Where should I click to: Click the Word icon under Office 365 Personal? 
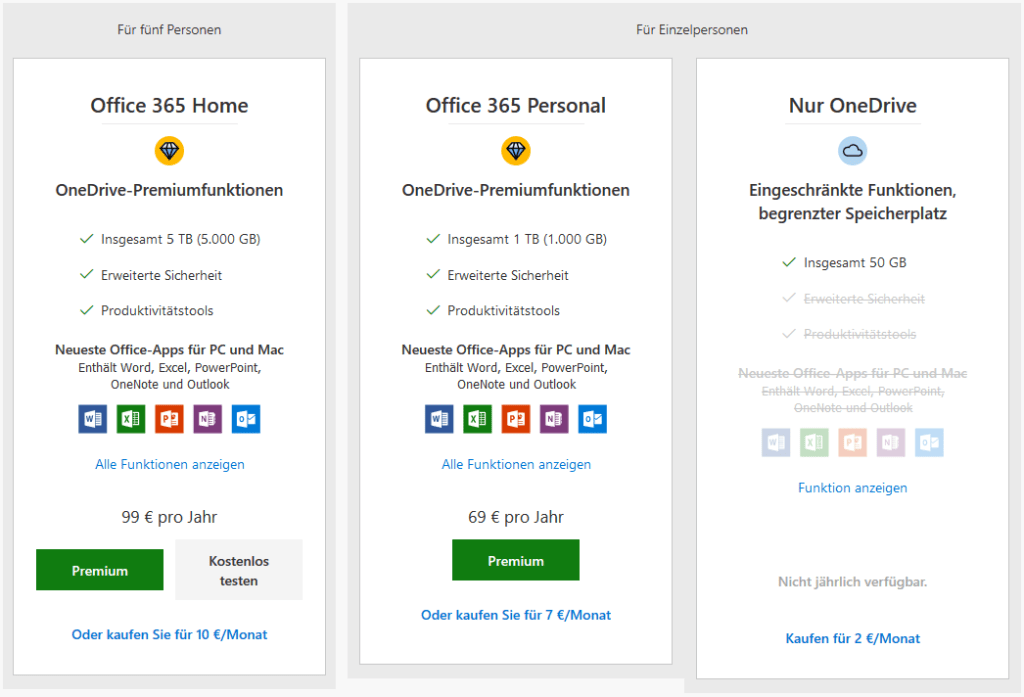(x=438, y=419)
